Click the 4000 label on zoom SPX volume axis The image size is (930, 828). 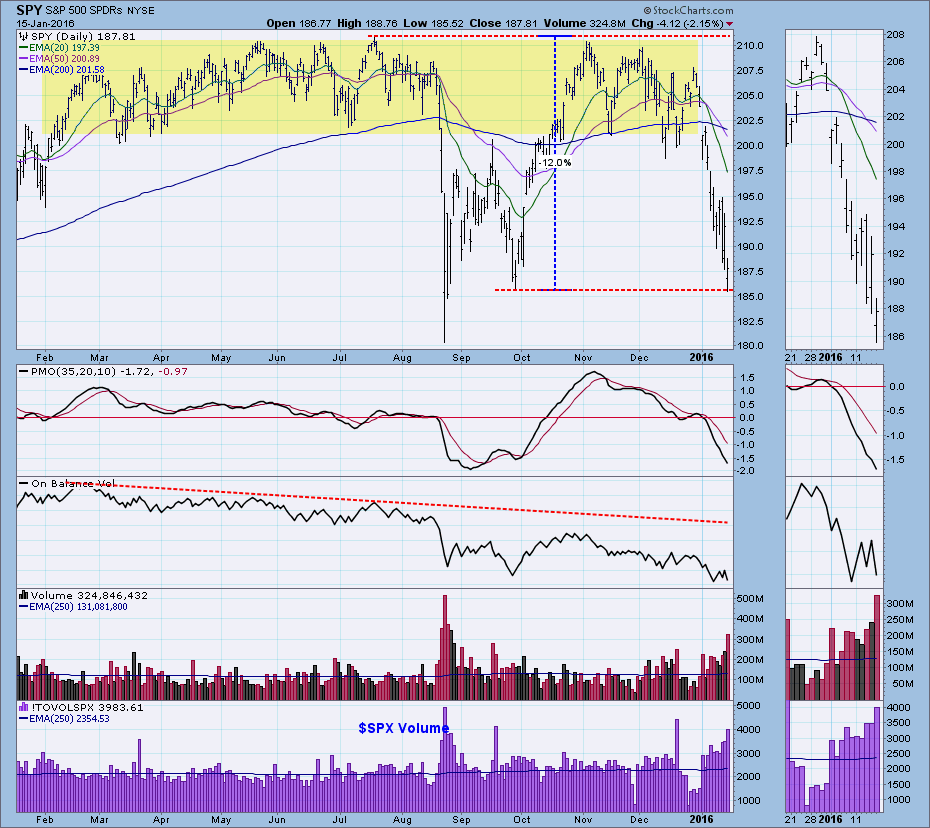coord(899,708)
